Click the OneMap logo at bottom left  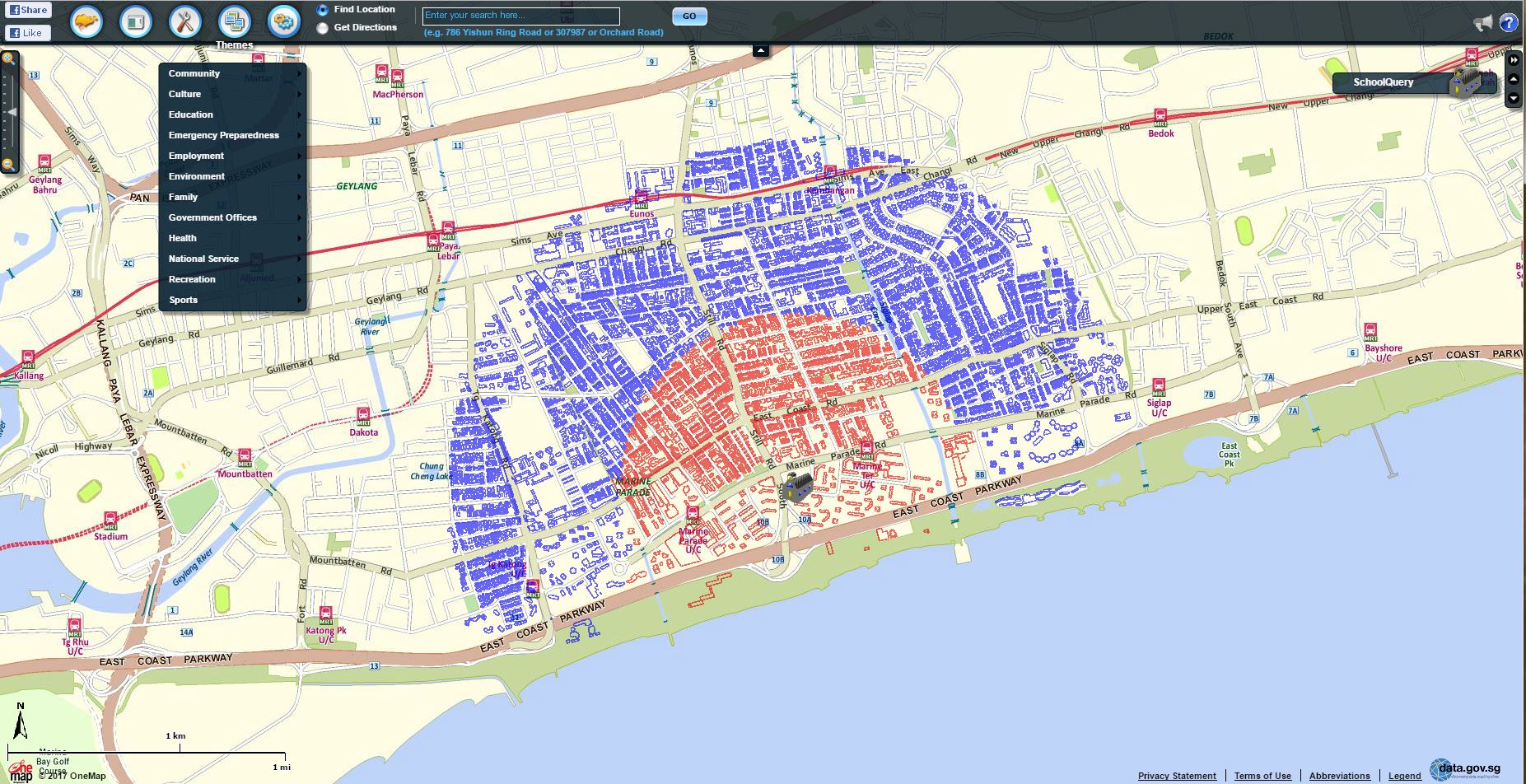pos(21,772)
